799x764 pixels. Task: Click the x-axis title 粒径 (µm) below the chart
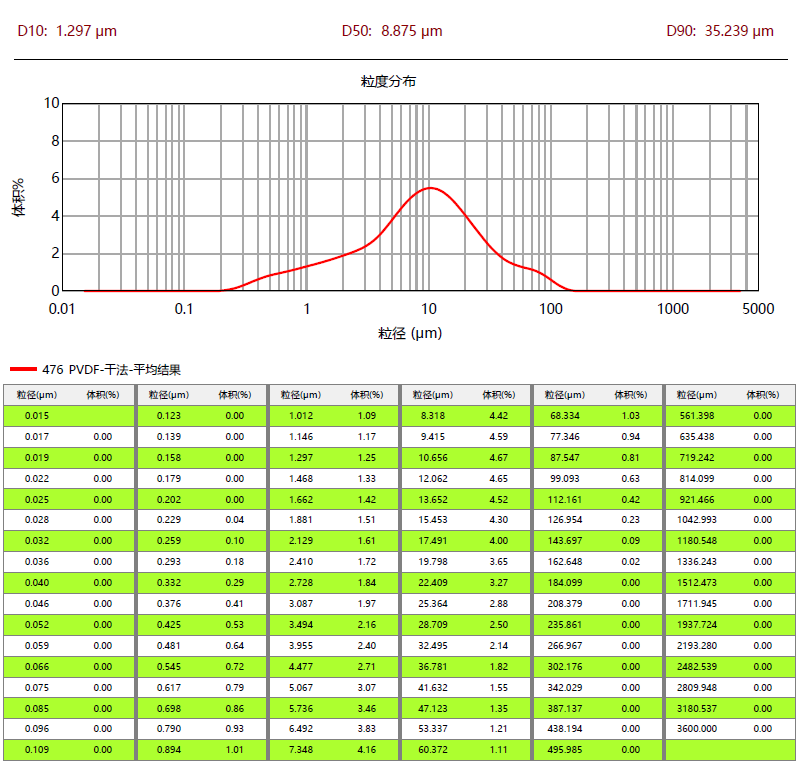tap(409, 333)
